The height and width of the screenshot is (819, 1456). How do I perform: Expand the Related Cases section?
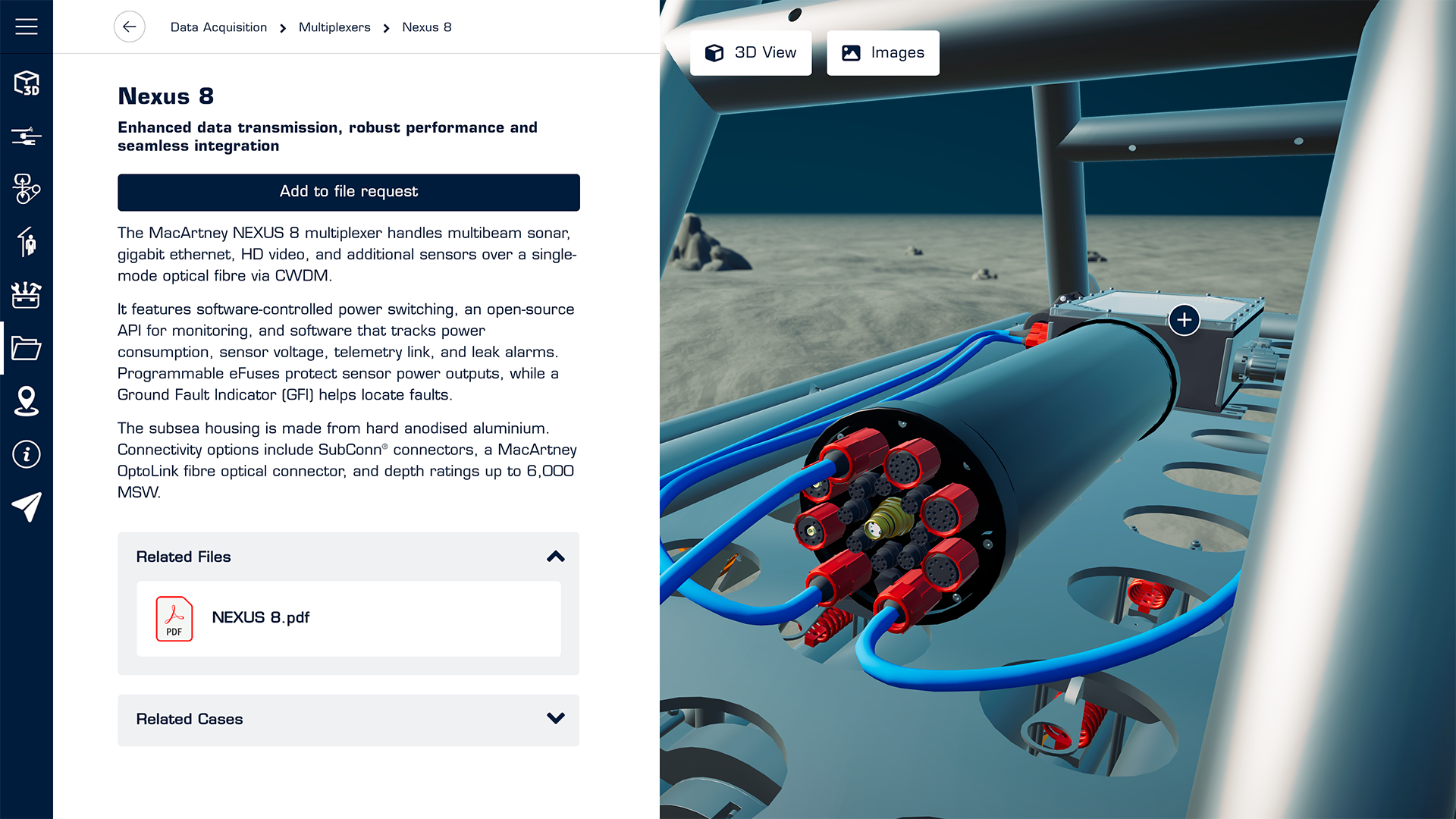tap(556, 718)
